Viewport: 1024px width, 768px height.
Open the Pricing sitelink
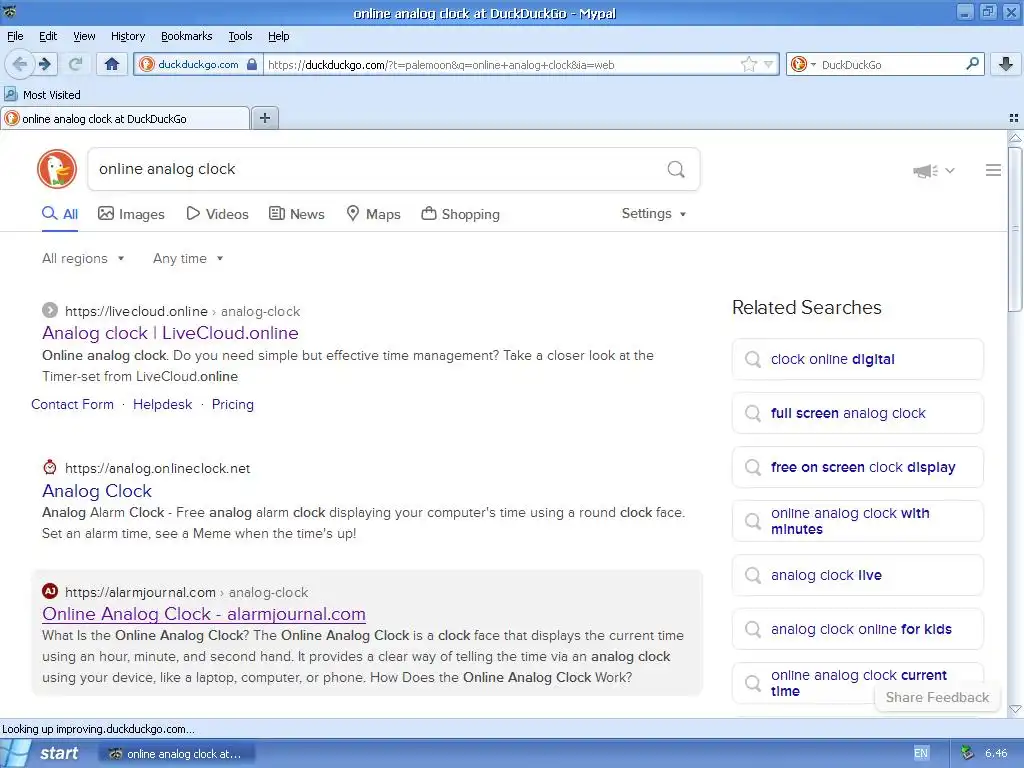click(232, 404)
